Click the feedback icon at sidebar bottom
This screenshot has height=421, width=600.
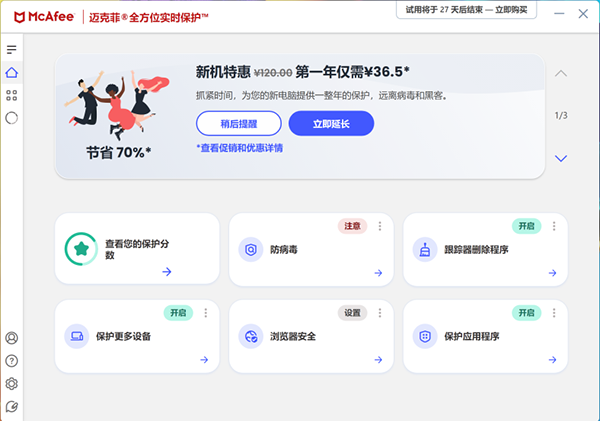(x=12, y=406)
